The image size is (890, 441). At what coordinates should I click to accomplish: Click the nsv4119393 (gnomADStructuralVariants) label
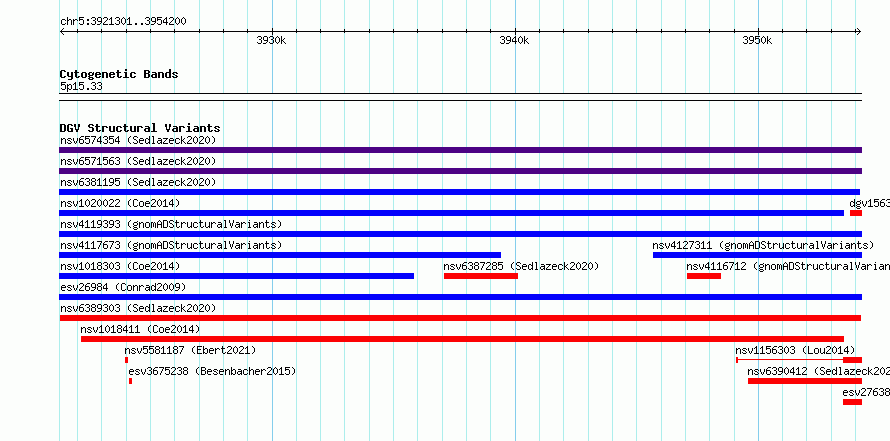coord(171,224)
